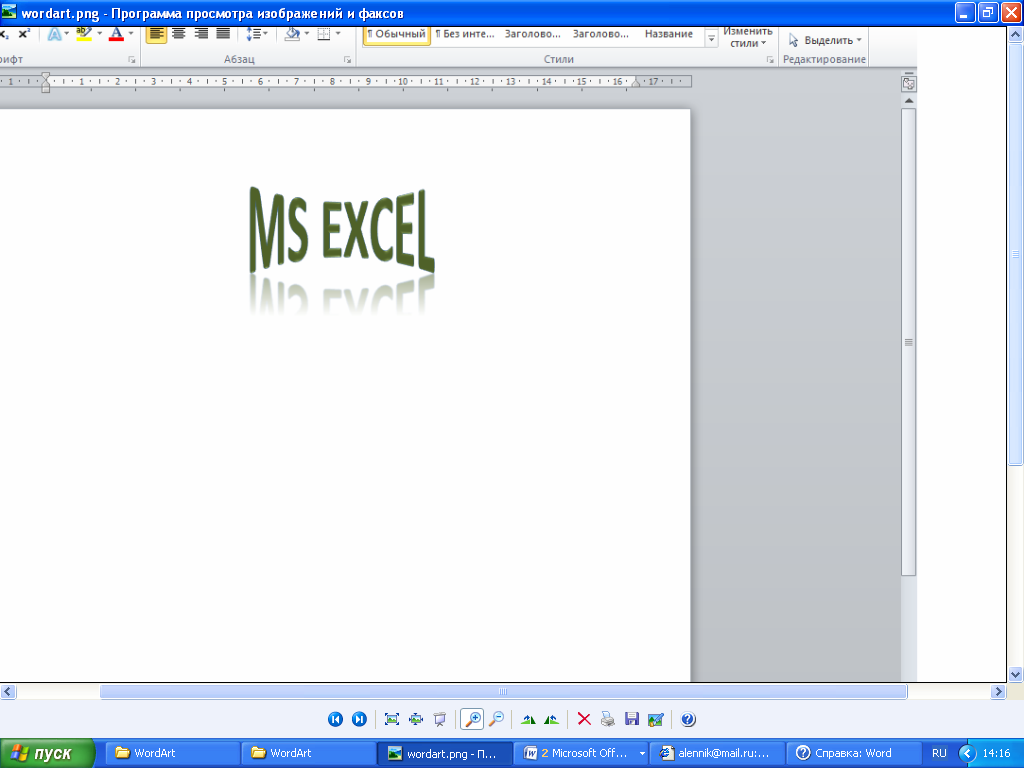Click the viewer horizontal scroll right arrow

point(998,692)
